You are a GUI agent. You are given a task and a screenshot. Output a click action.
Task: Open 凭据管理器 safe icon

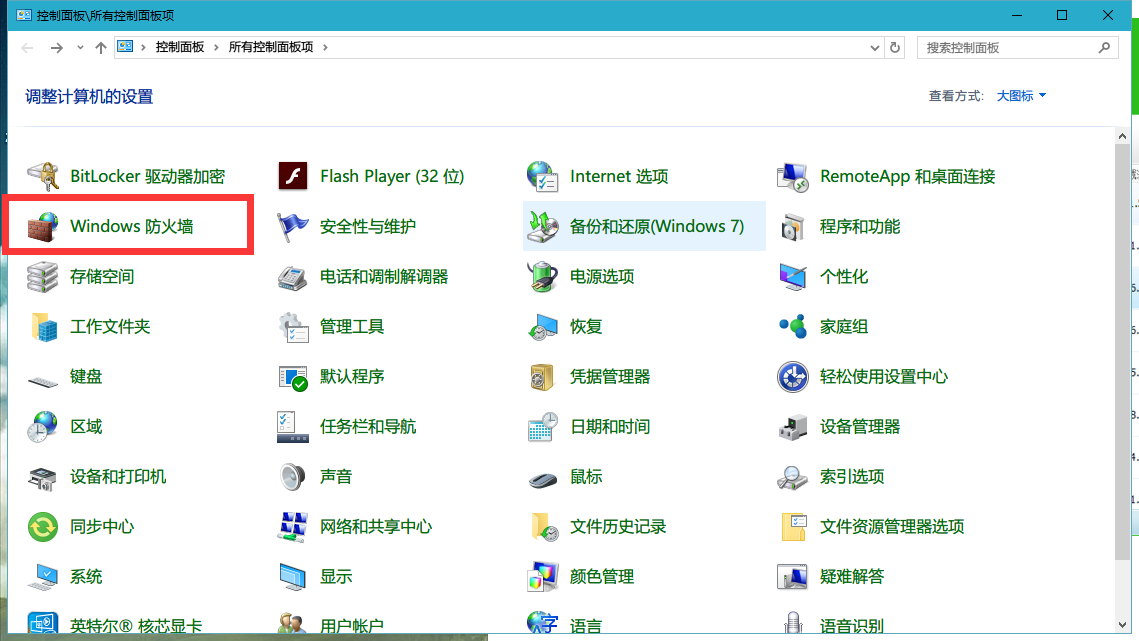[x=543, y=377]
